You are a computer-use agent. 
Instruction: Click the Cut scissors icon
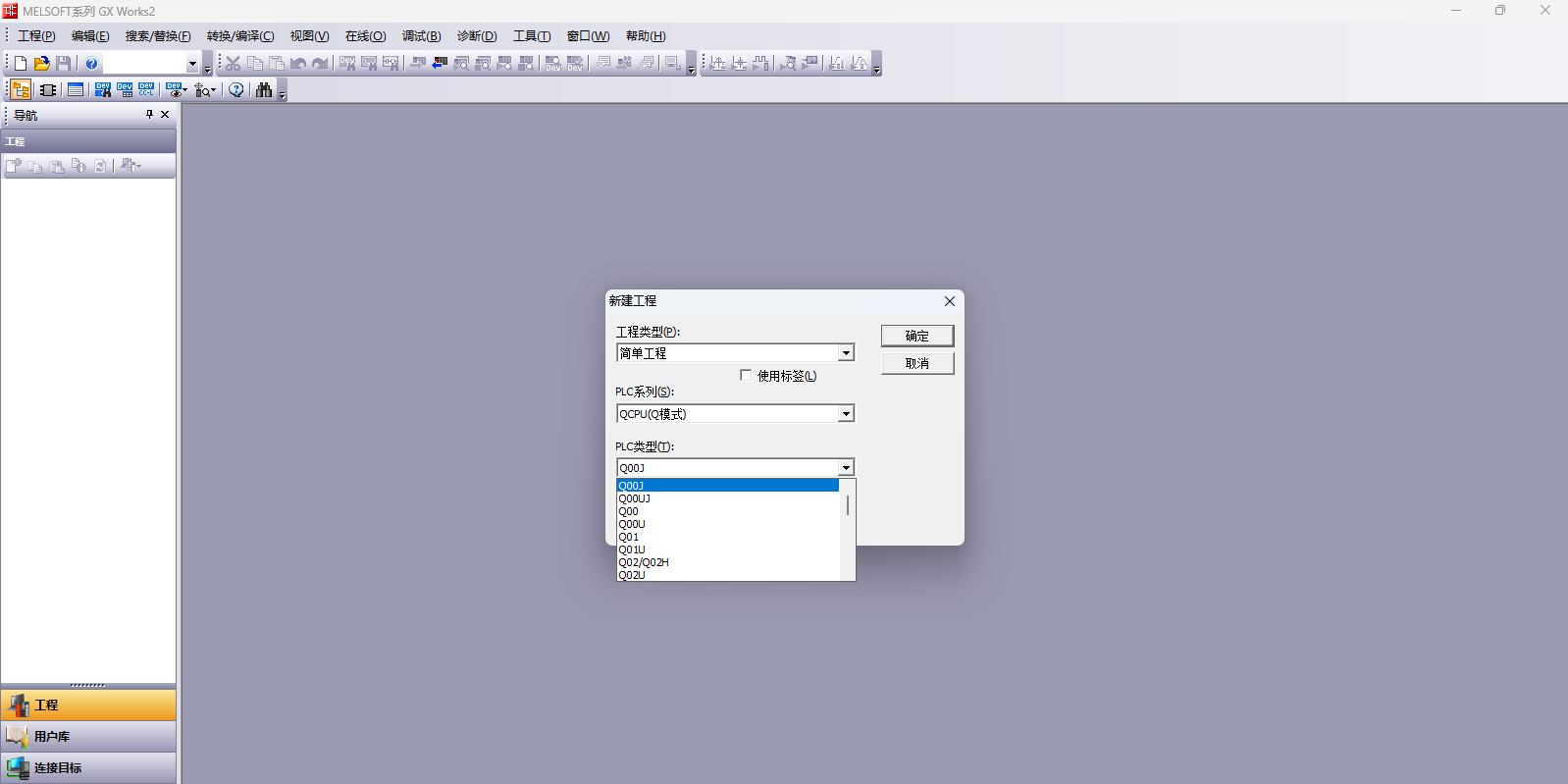pos(234,63)
